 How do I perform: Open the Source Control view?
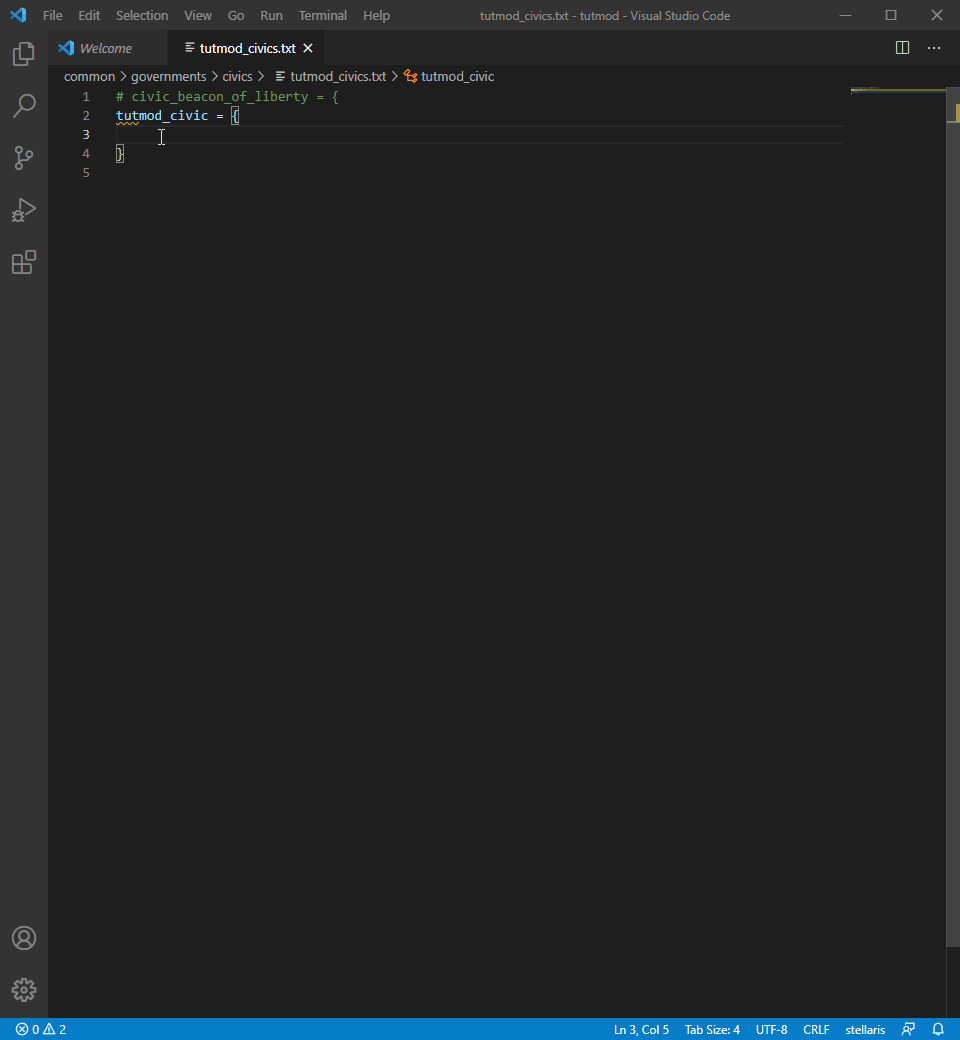pyautogui.click(x=24, y=158)
